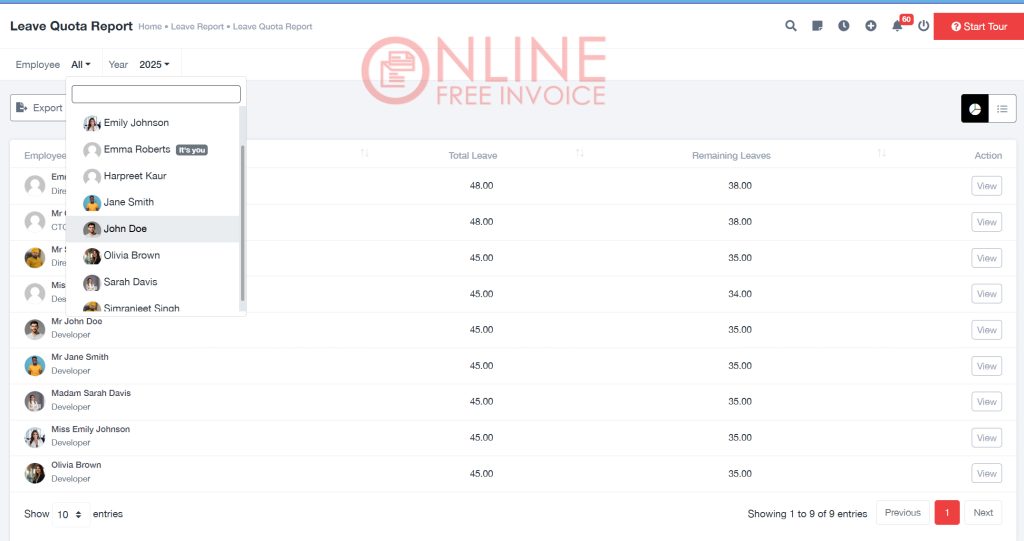Click Olivia Brown avatar in table
This screenshot has width=1024, height=541.
tap(35, 473)
